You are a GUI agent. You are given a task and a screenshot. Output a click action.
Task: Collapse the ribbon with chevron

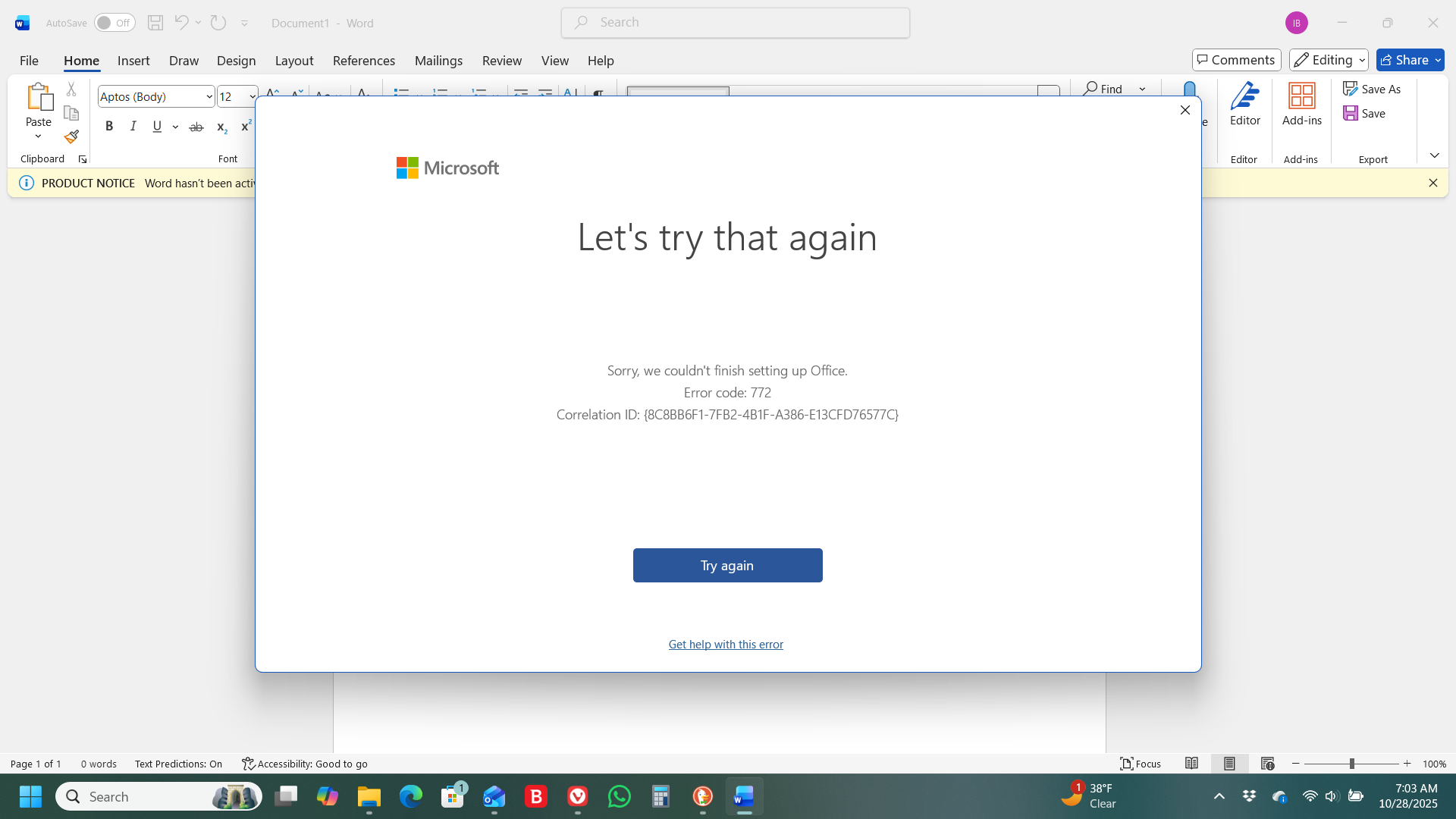pos(1435,155)
